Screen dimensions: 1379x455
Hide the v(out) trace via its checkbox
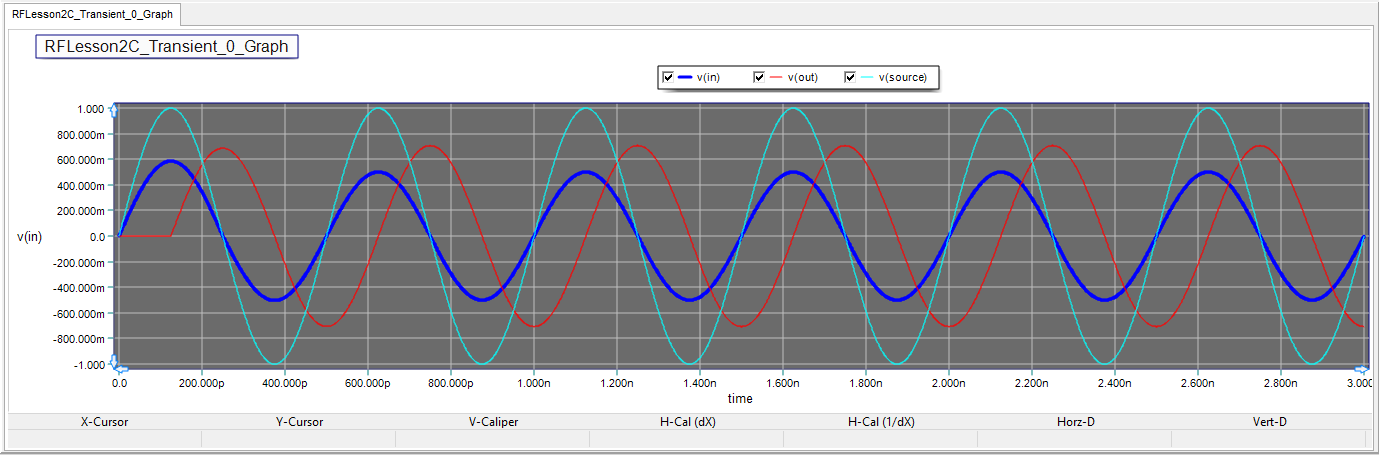(x=759, y=78)
